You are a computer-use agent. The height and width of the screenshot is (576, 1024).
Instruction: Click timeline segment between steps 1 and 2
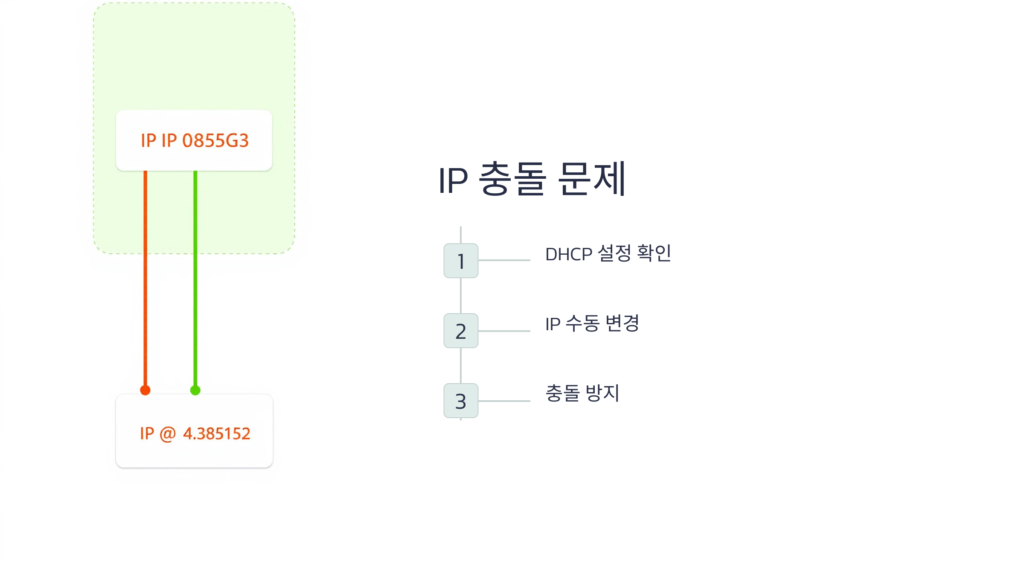461,296
